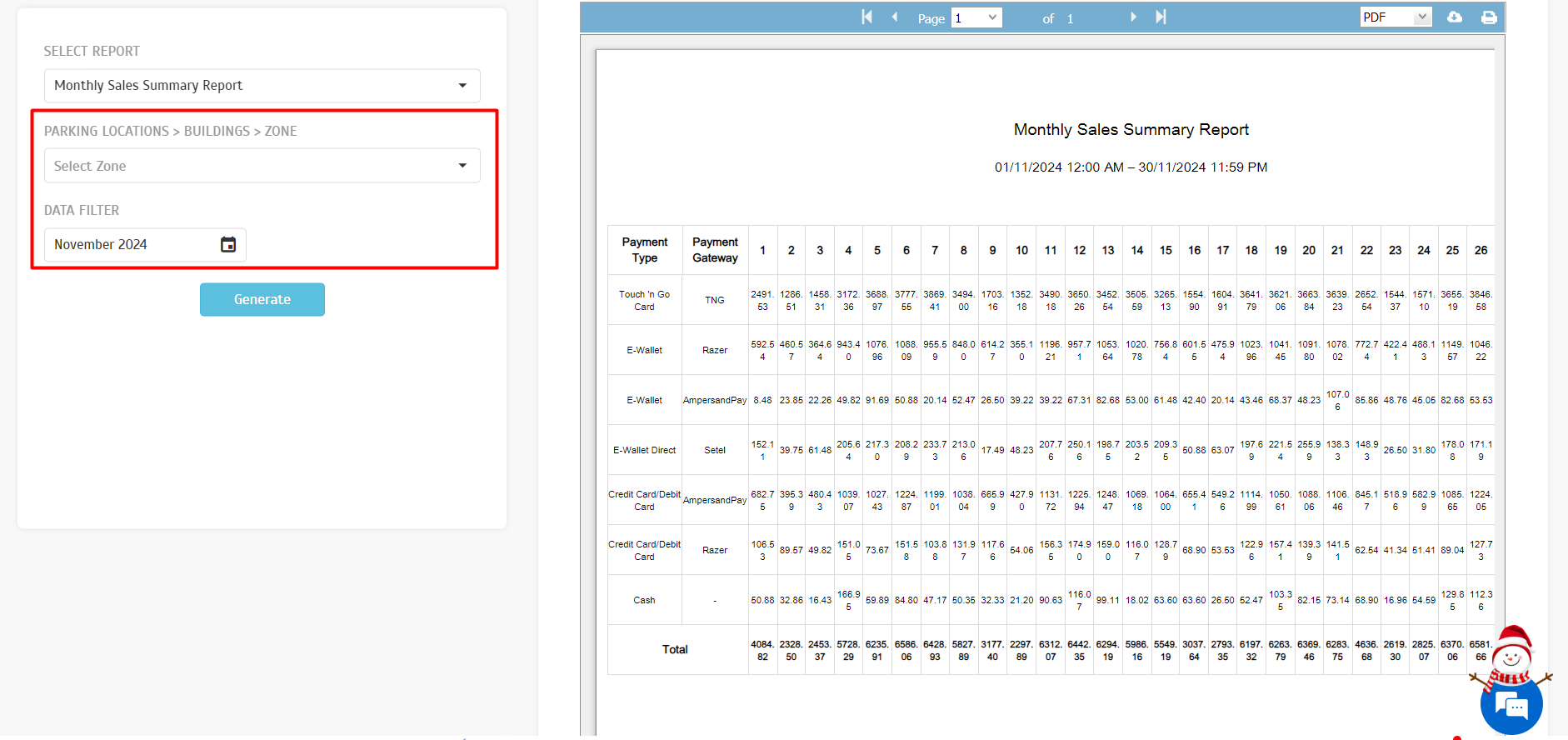The width and height of the screenshot is (1568, 740).
Task: Advance to the next report page
Action: pos(1133,17)
